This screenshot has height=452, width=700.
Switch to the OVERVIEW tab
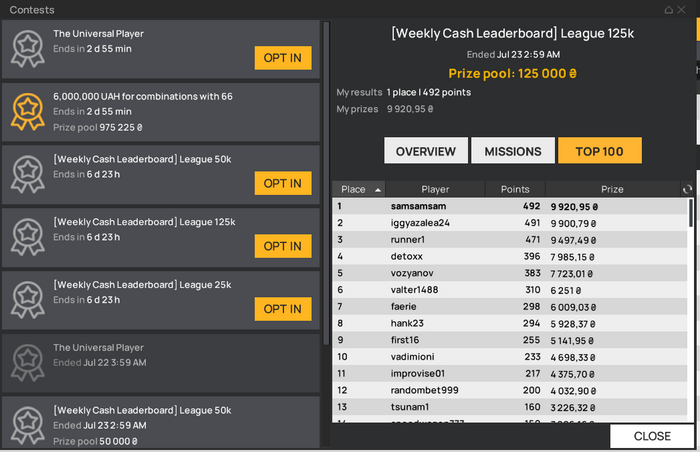coord(426,151)
